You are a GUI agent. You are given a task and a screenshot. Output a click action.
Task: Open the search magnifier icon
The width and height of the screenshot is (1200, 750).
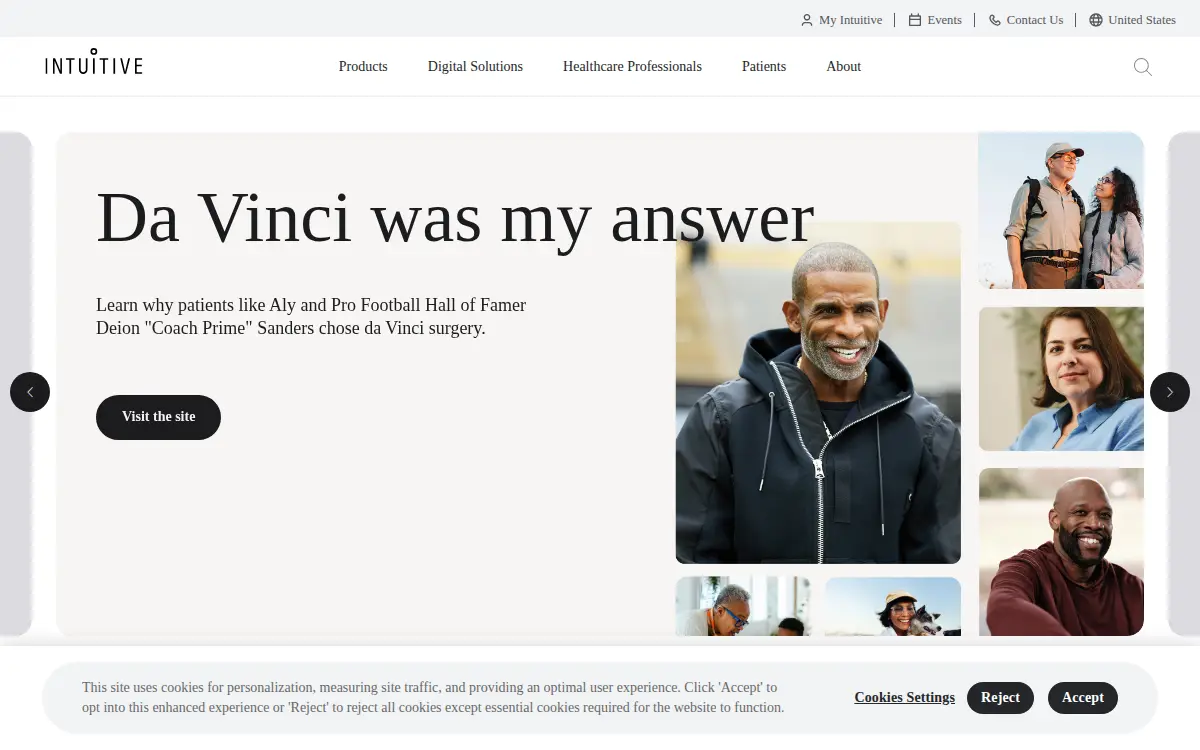tap(1142, 67)
